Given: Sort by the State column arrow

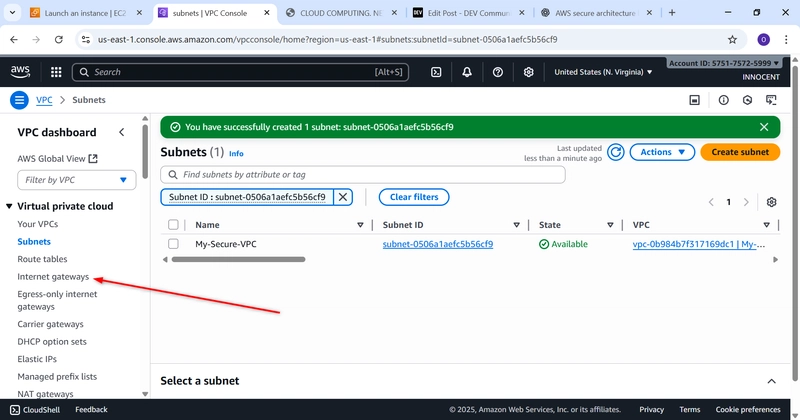Looking at the screenshot, I should click(610, 225).
